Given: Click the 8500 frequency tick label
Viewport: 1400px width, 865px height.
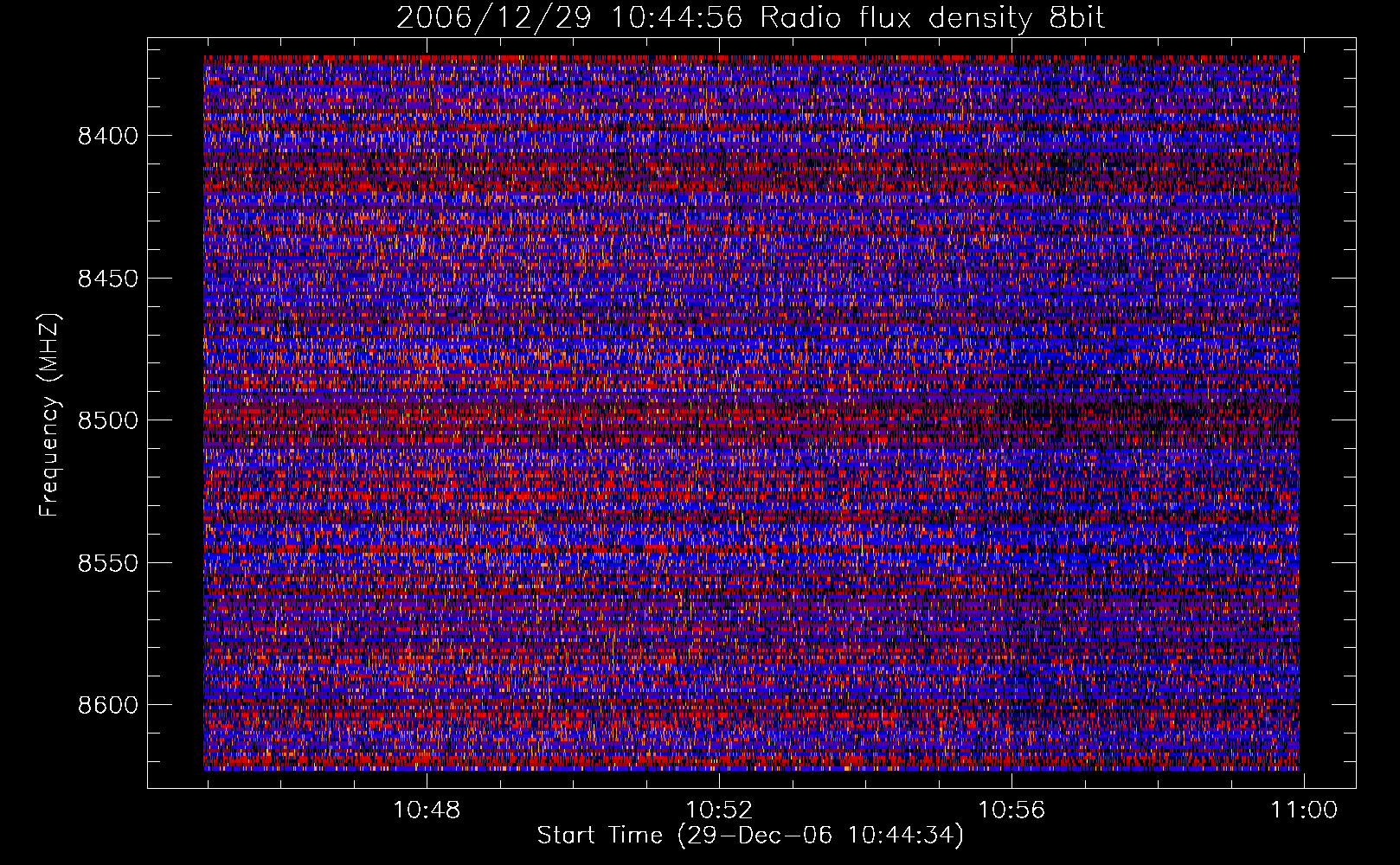Looking at the screenshot, I should click(108, 420).
